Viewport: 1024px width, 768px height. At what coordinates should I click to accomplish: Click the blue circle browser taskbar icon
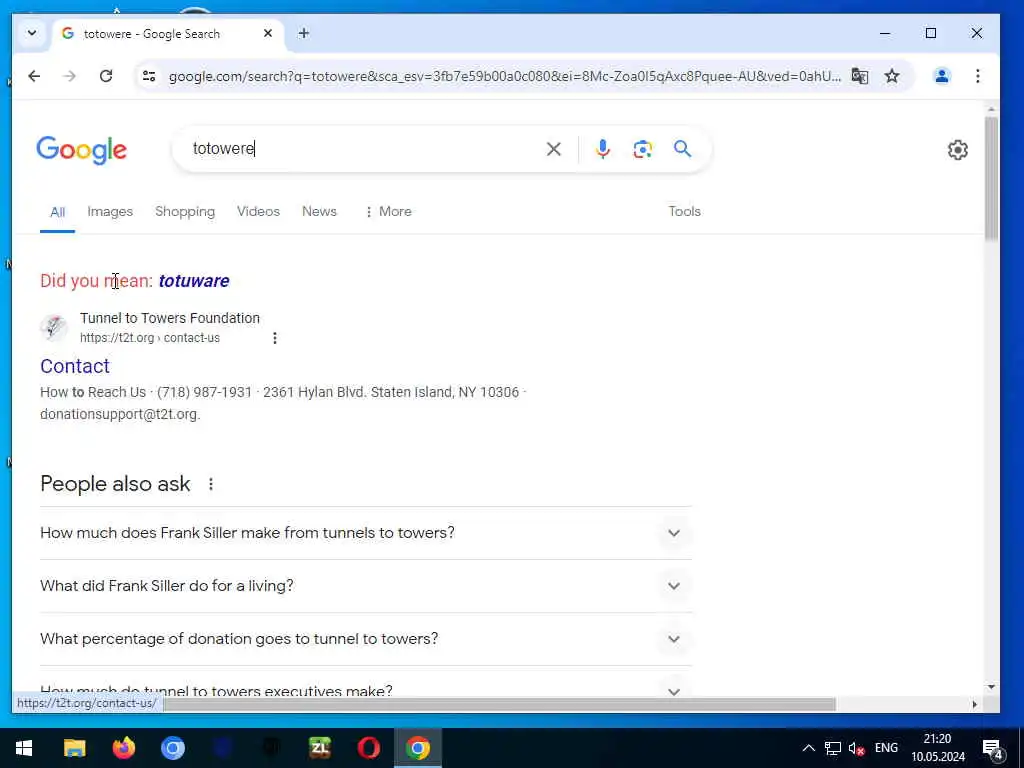173,748
